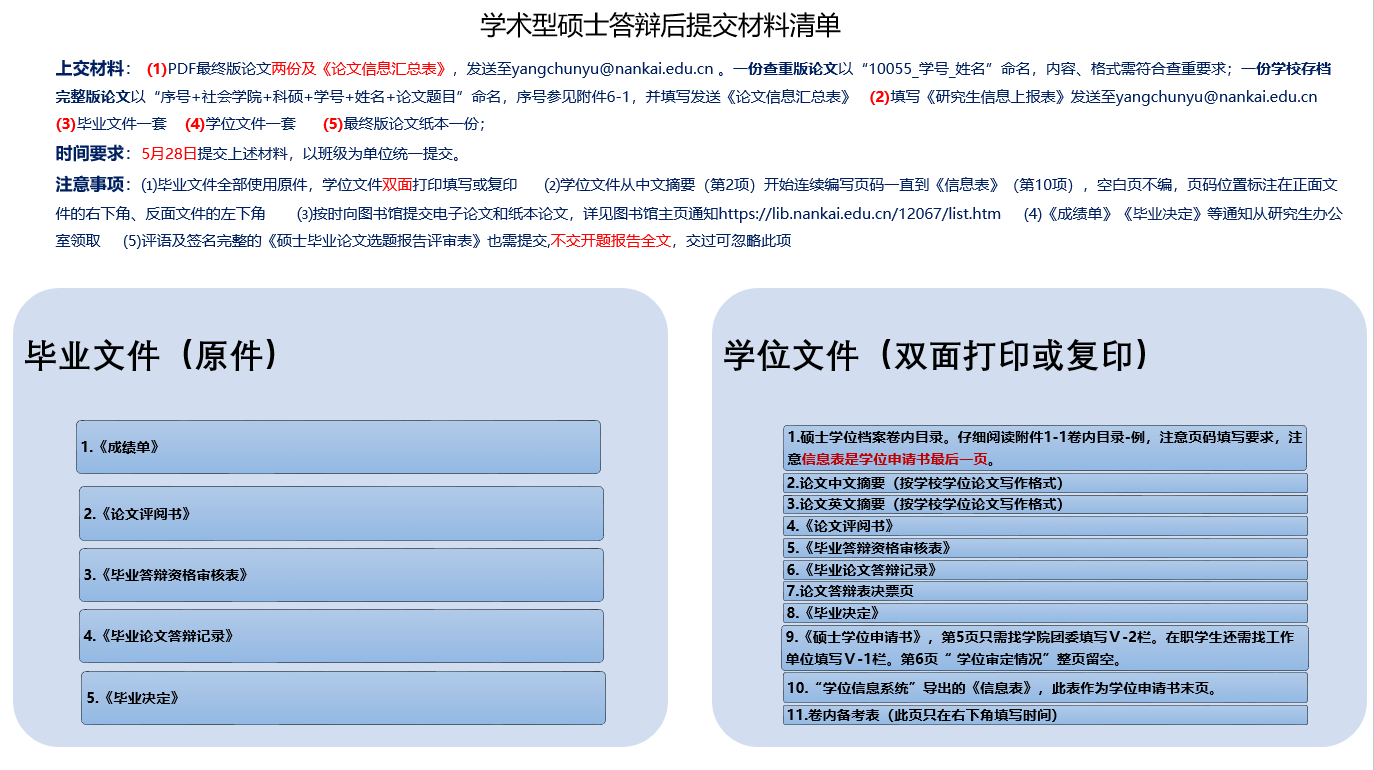Select the 5.《毕业决定》 box in 毕业文件
The image size is (1374, 770).
[343, 698]
